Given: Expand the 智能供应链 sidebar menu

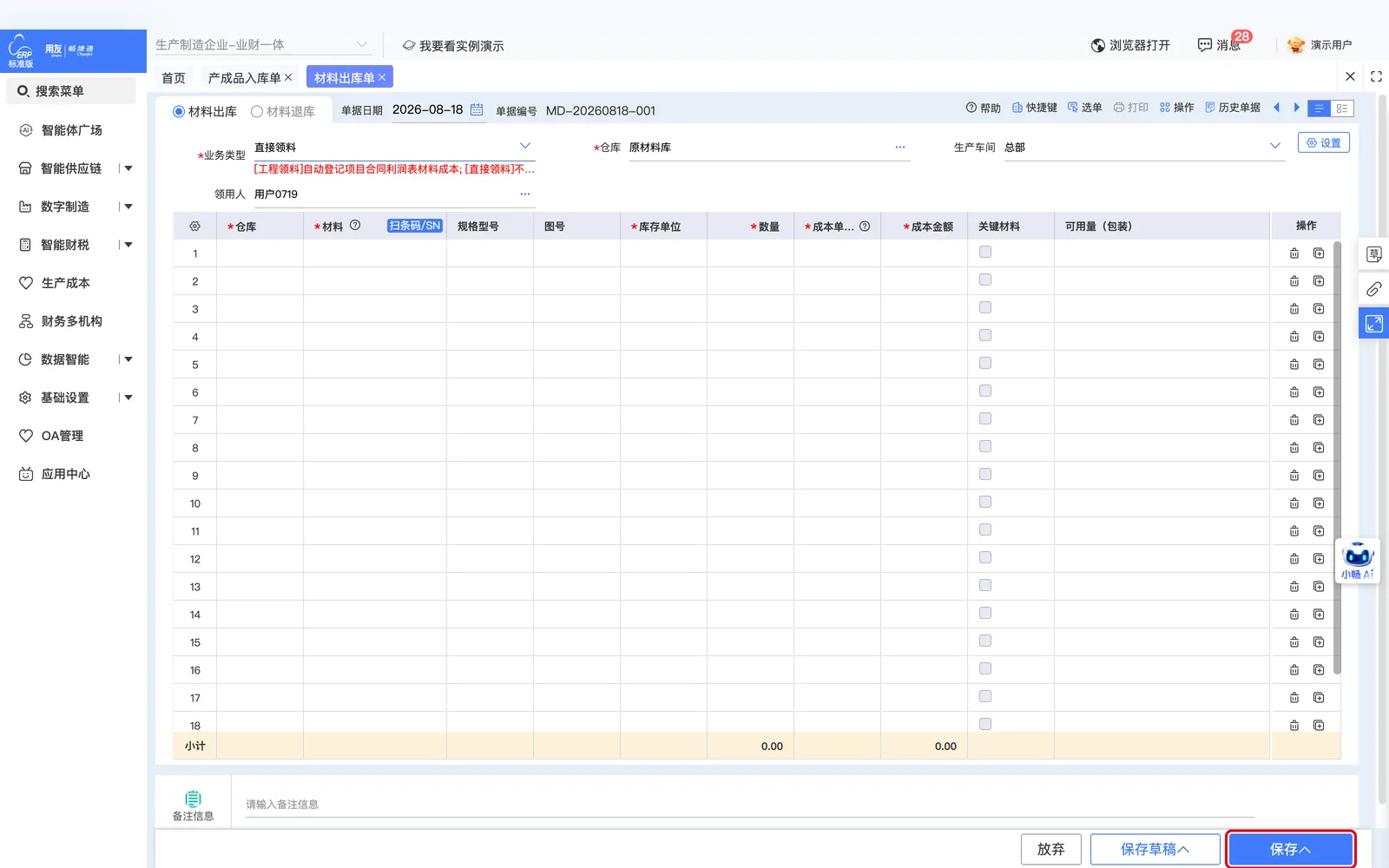Looking at the screenshot, I should pyautogui.click(x=128, y=168).
